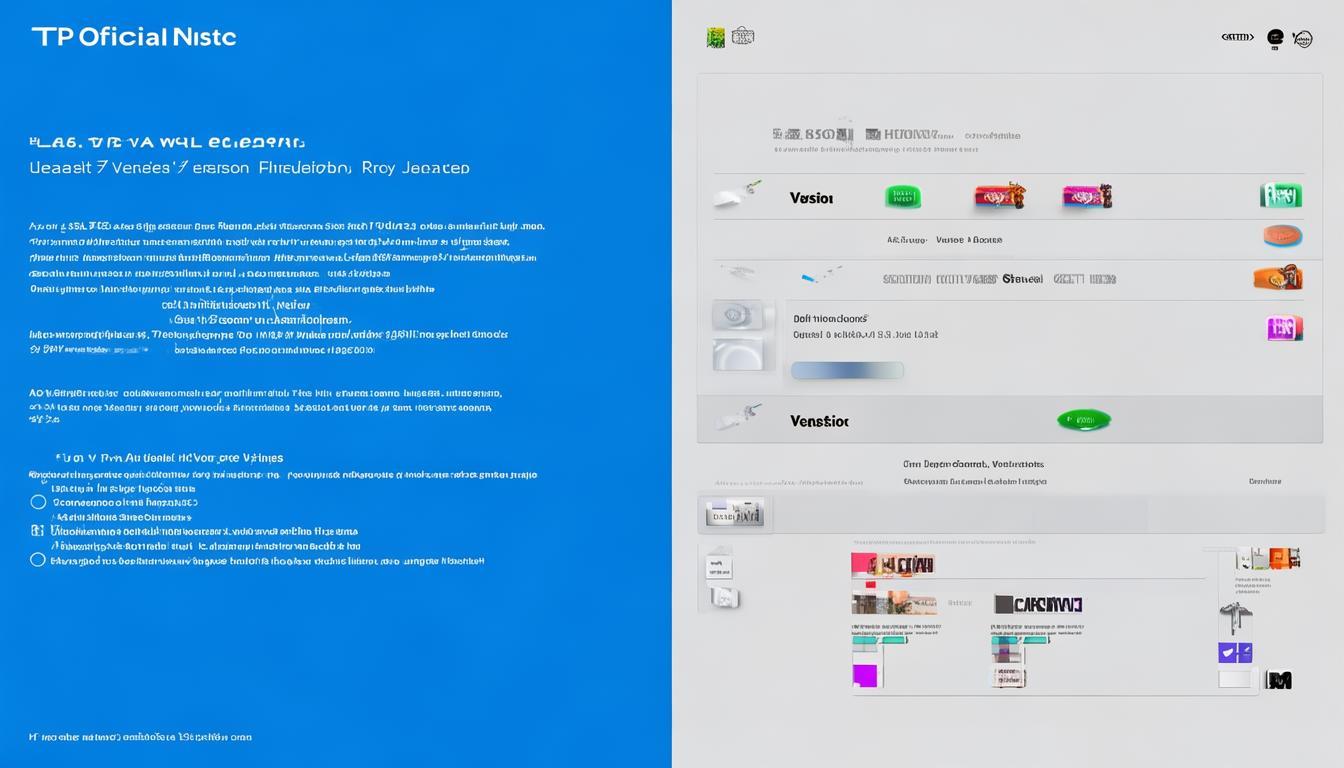Click the circular outlined icon at far top right

pyautogui.click(x=1302, y=39)
